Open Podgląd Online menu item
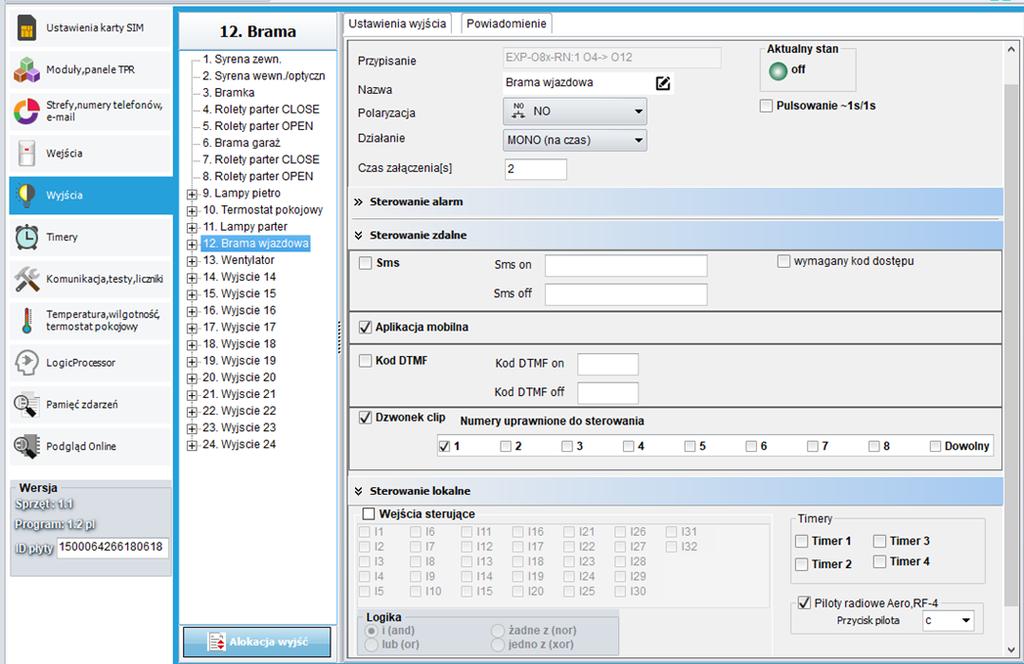 point(91,447)
